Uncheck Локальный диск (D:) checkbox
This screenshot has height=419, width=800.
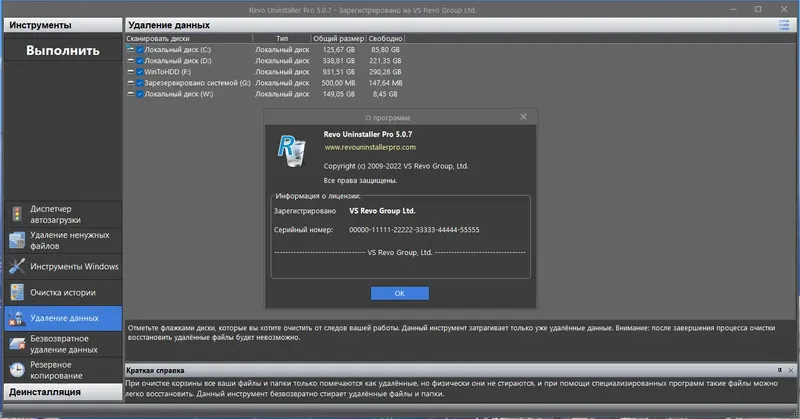[140, 61]
